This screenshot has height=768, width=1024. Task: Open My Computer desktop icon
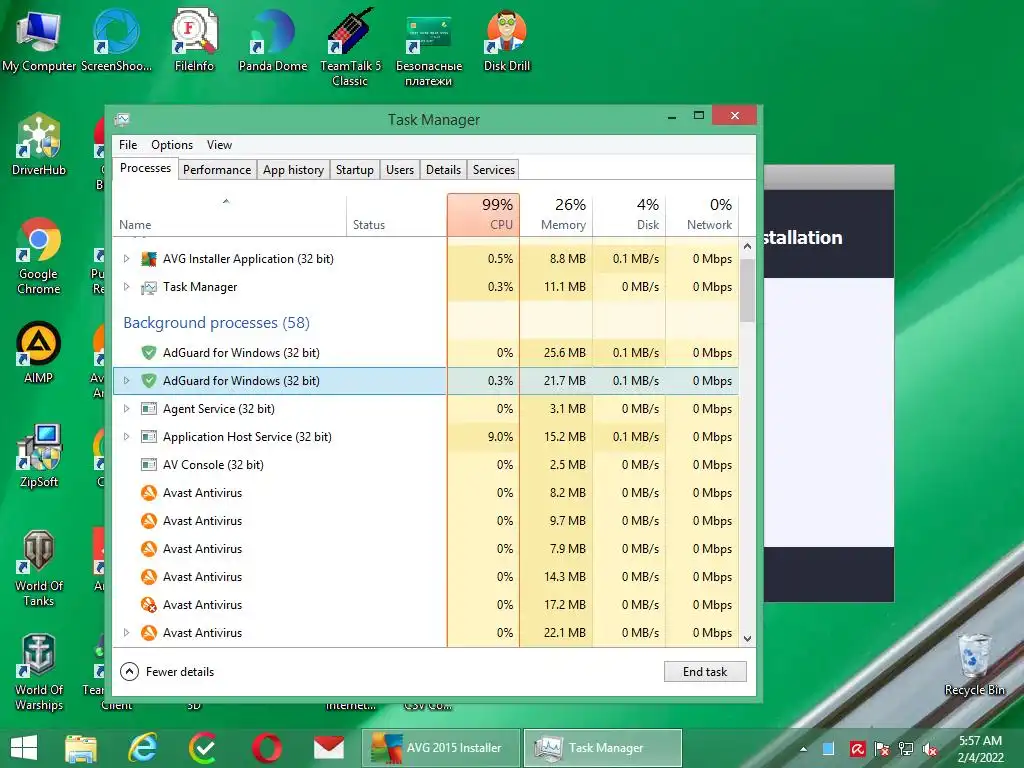39,40
